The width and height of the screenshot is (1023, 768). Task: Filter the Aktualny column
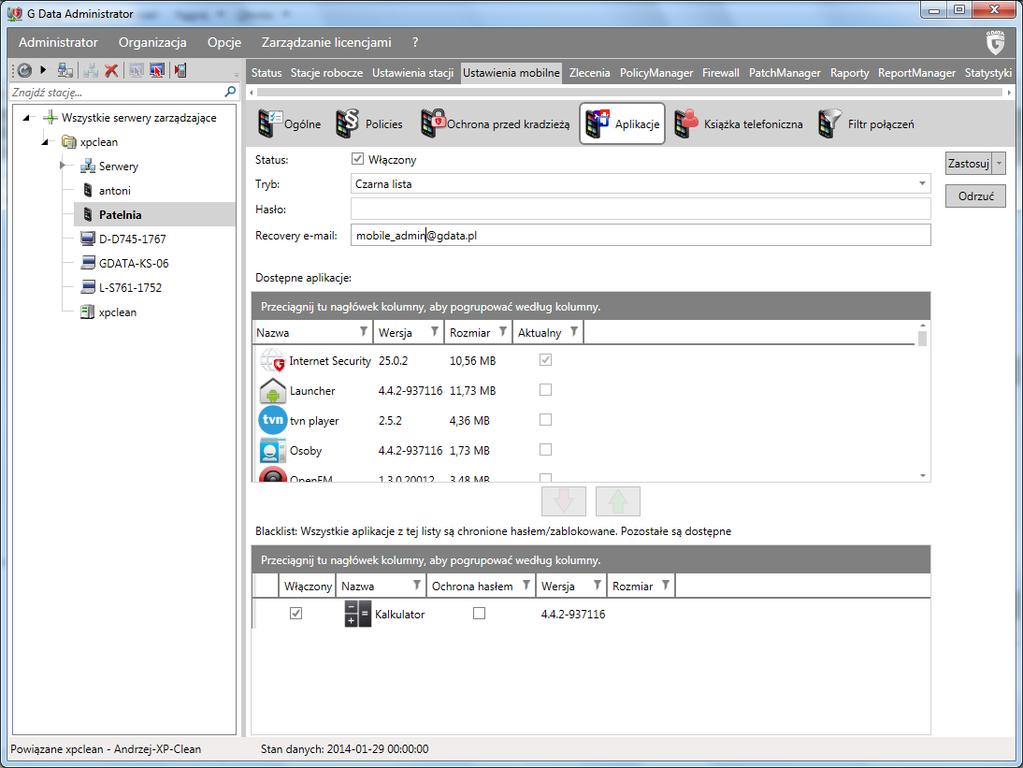coord(574,331)
